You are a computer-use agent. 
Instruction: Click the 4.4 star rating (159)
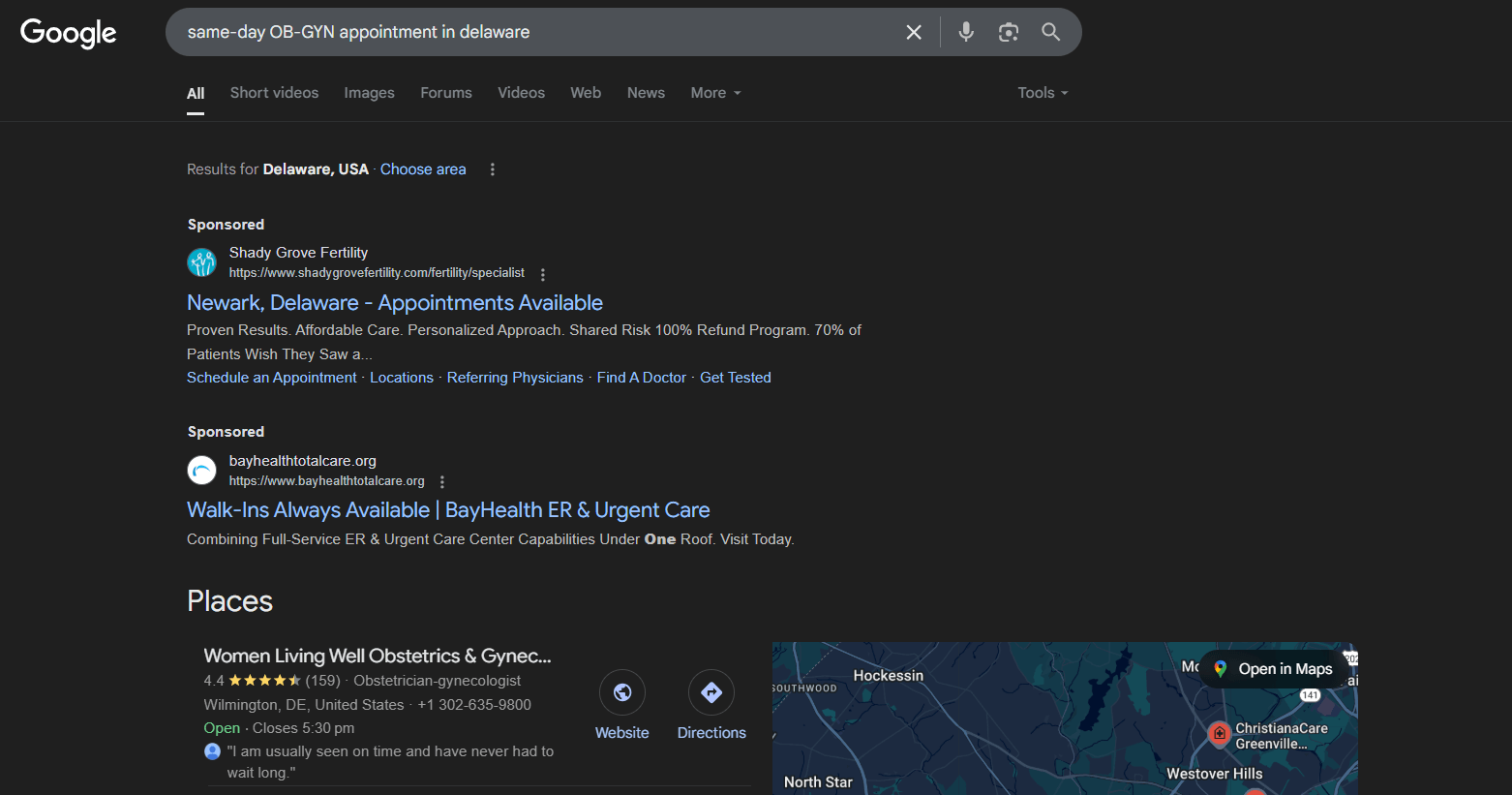pyautogui.click(x=272, y=681)
